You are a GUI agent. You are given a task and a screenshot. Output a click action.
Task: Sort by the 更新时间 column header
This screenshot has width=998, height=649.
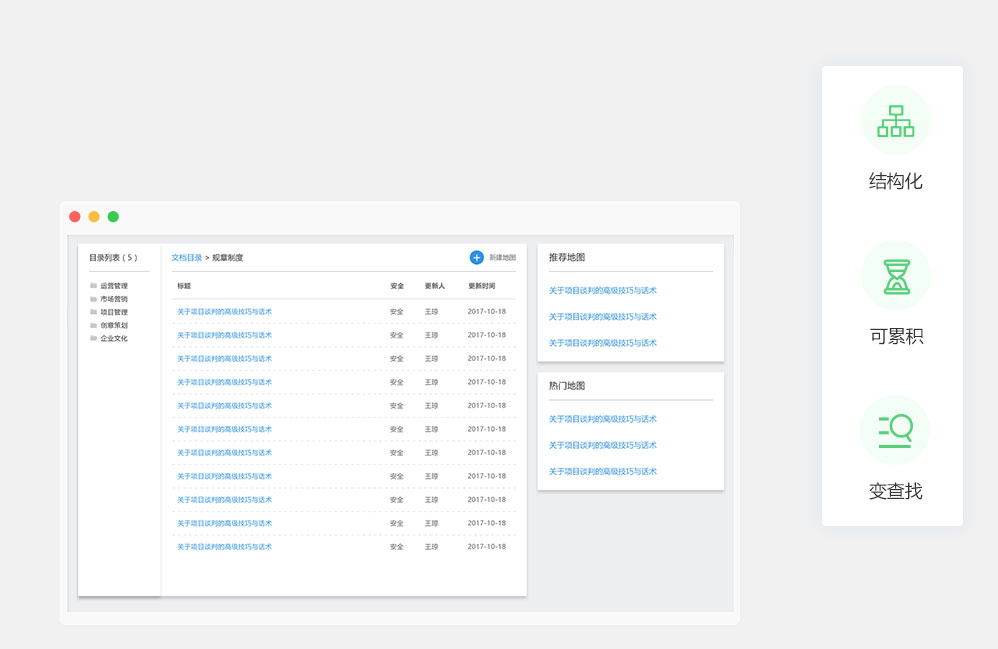tap(481, 286)
